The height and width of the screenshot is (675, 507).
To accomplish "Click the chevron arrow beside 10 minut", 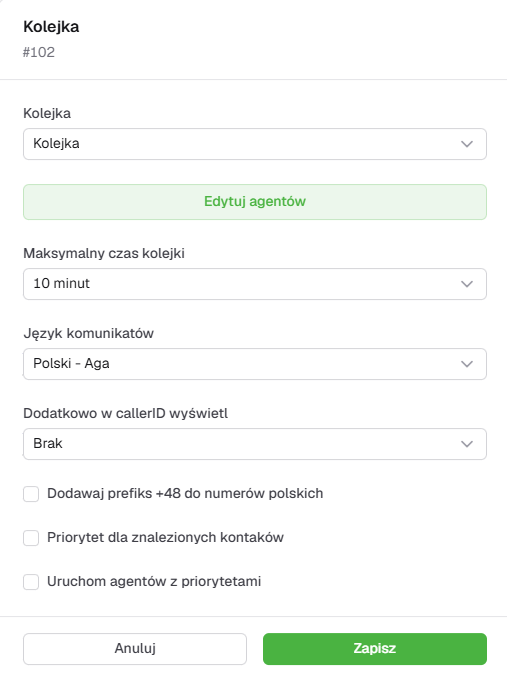I will 467,284.
